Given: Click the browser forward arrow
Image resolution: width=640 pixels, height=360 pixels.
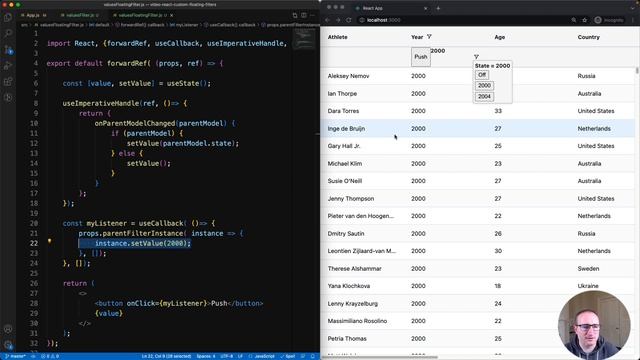Looking at the screenshot, I should (338, 20).
